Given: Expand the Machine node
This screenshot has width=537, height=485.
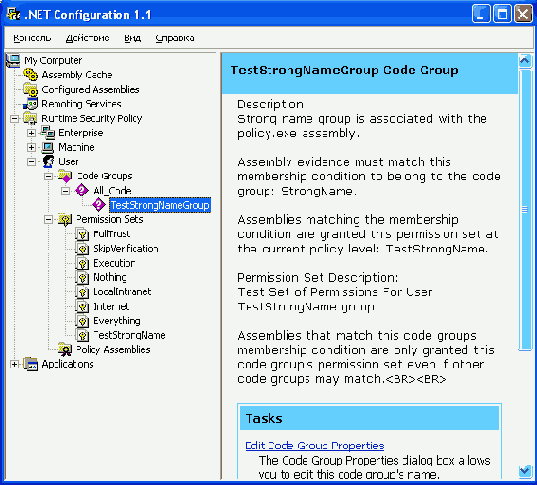Looking at the screenshot, I should pyautogui.click(x=31, y=147).
